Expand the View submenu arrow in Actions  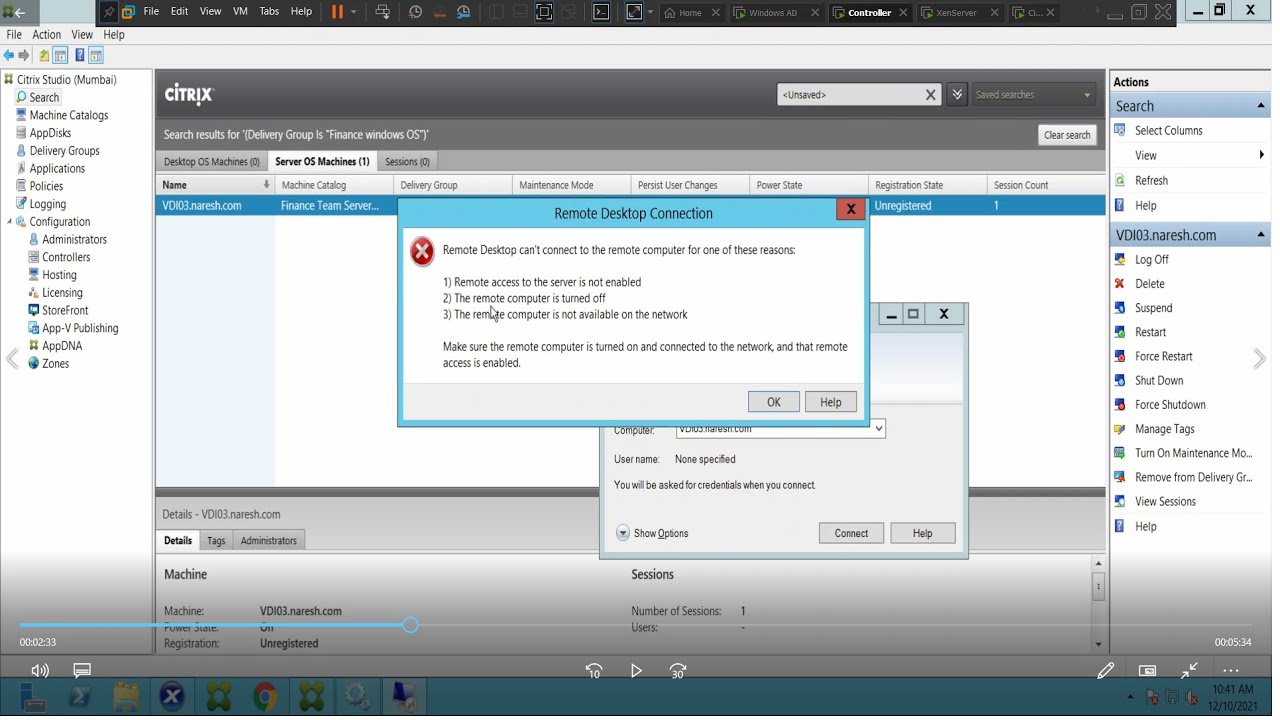(x=1261, y=155)
